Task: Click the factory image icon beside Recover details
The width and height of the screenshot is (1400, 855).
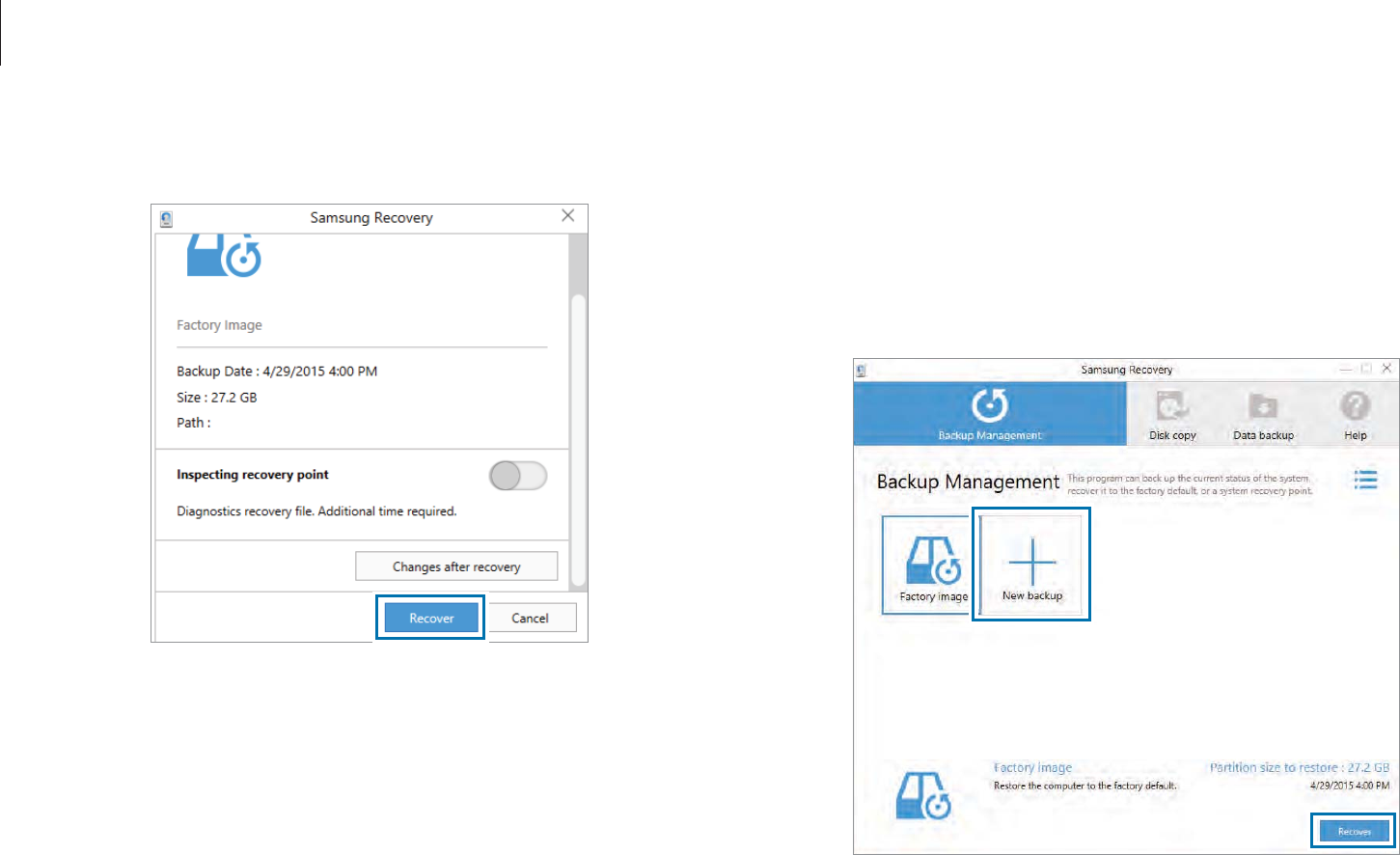Action: (x=923, y=796)
